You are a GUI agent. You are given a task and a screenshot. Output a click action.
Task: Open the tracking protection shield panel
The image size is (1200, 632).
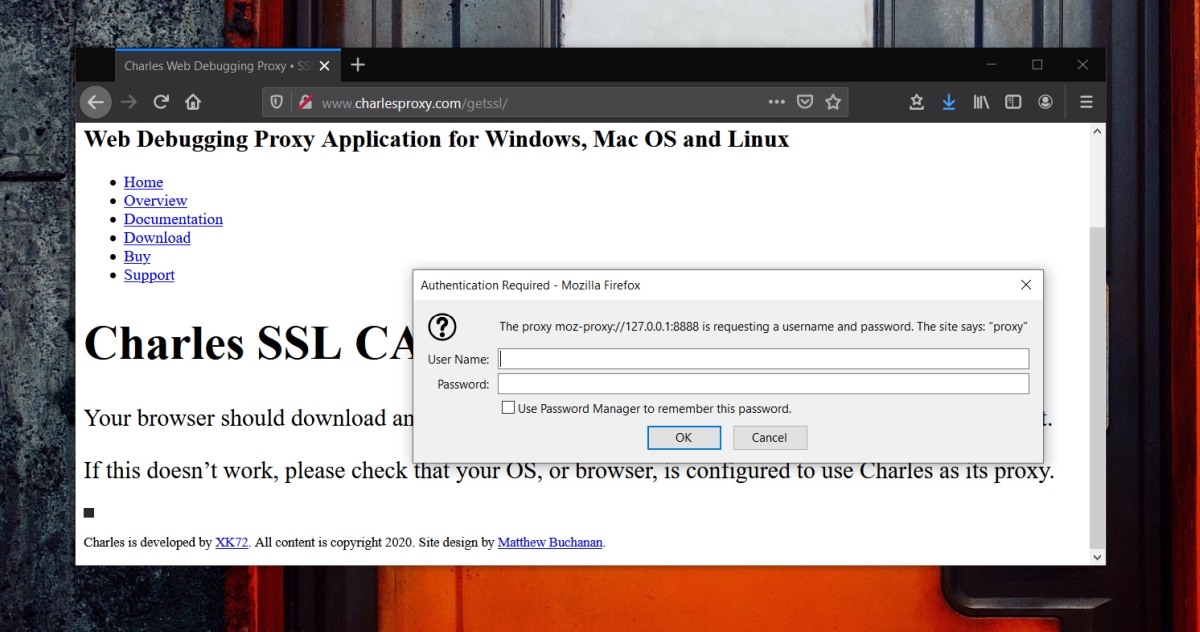point(277,101)
